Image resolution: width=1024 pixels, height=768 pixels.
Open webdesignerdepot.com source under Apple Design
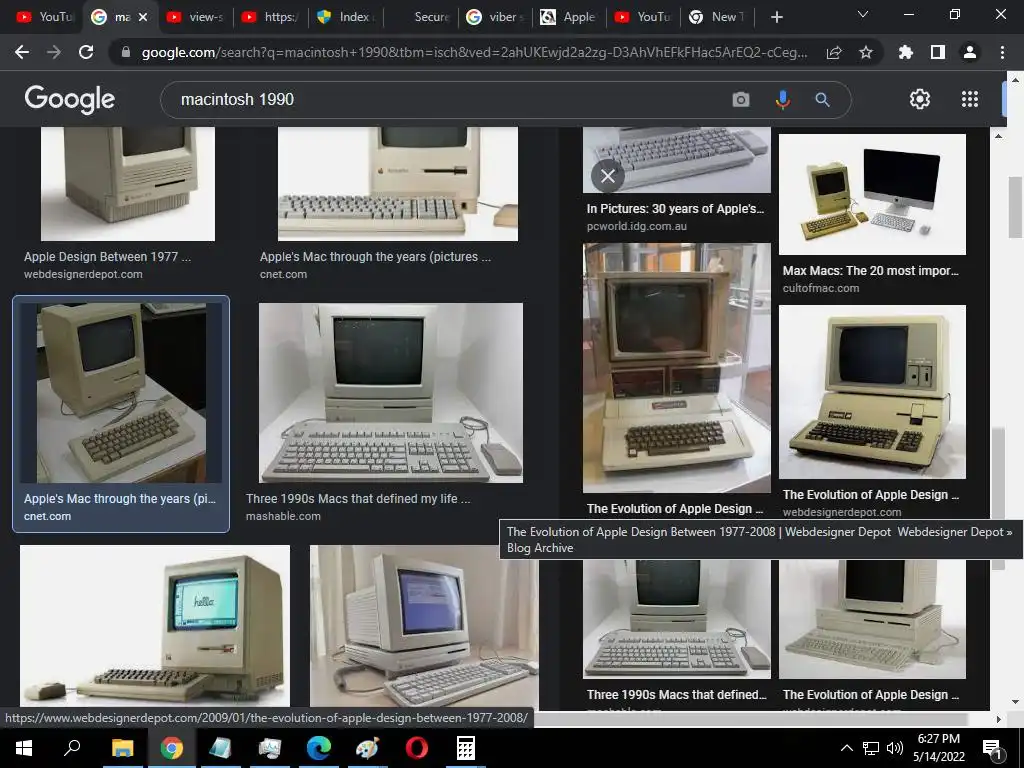tap(83, 274)
